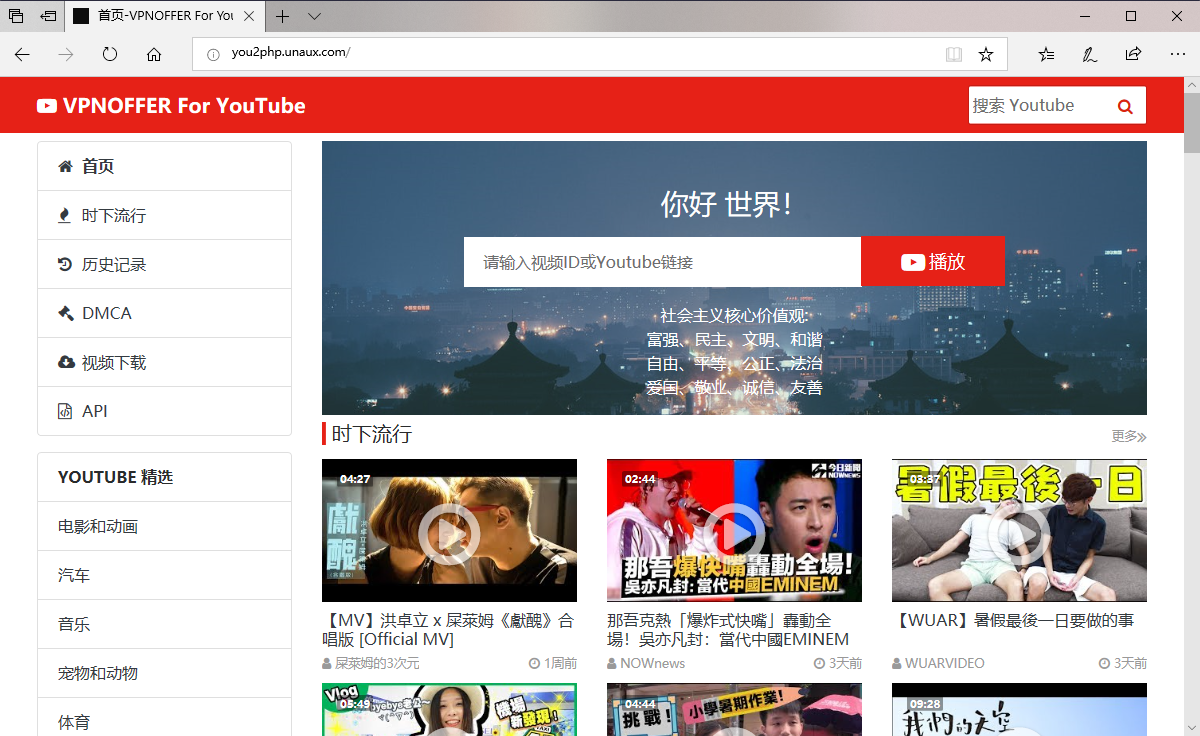Click the 富强、民主、文明、和谐 line
The height and width of the screenshot is (736, 1200).
click(x=734, y=340)
